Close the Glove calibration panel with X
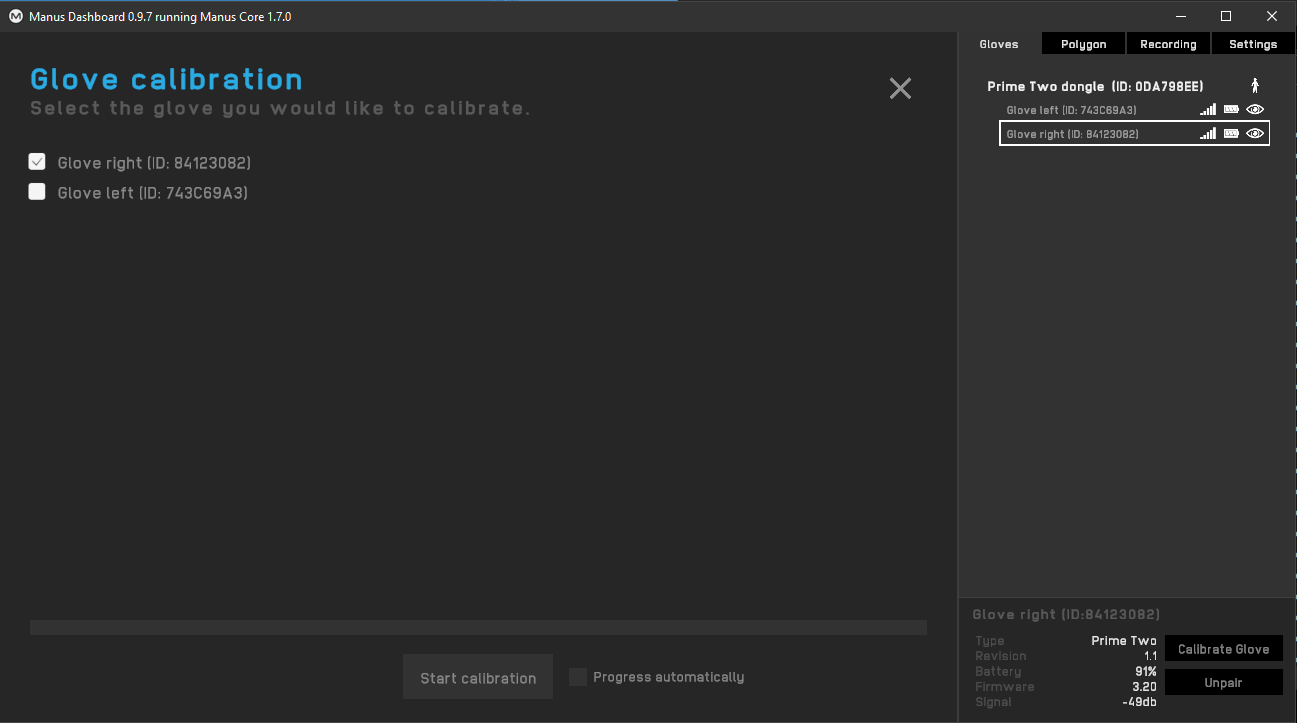Viewport: 1297px width, 723px height. 900,88
